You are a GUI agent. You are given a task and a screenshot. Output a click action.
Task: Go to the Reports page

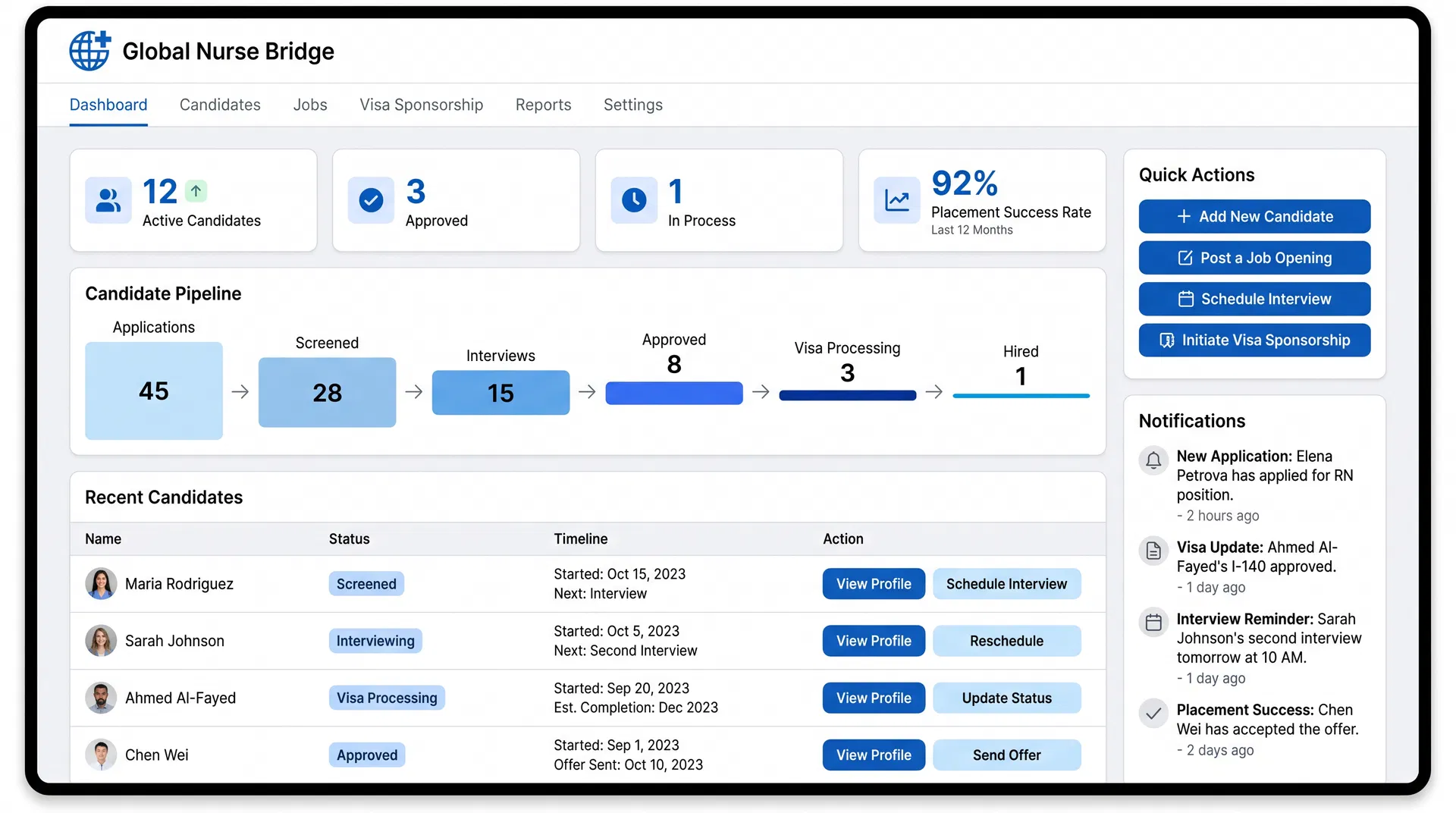[x=543, y=105]
